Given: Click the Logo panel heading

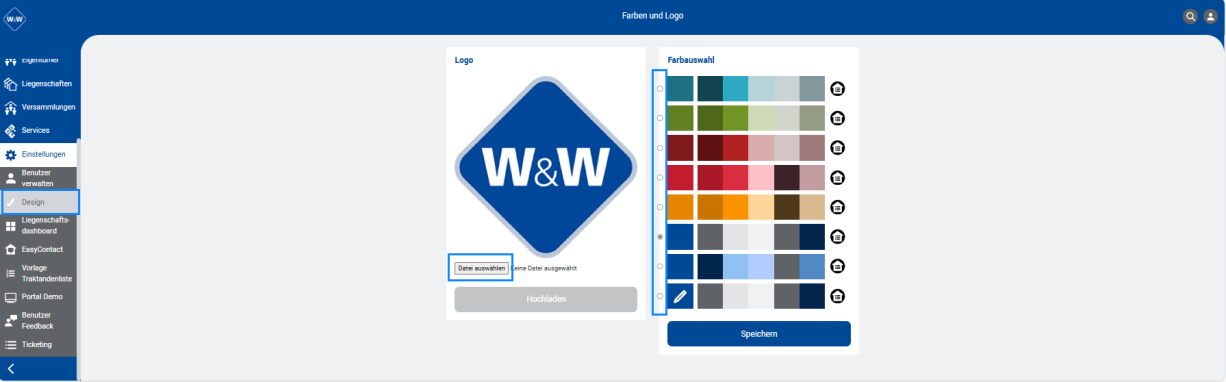Looking at the screenshot, I should 464,60.
